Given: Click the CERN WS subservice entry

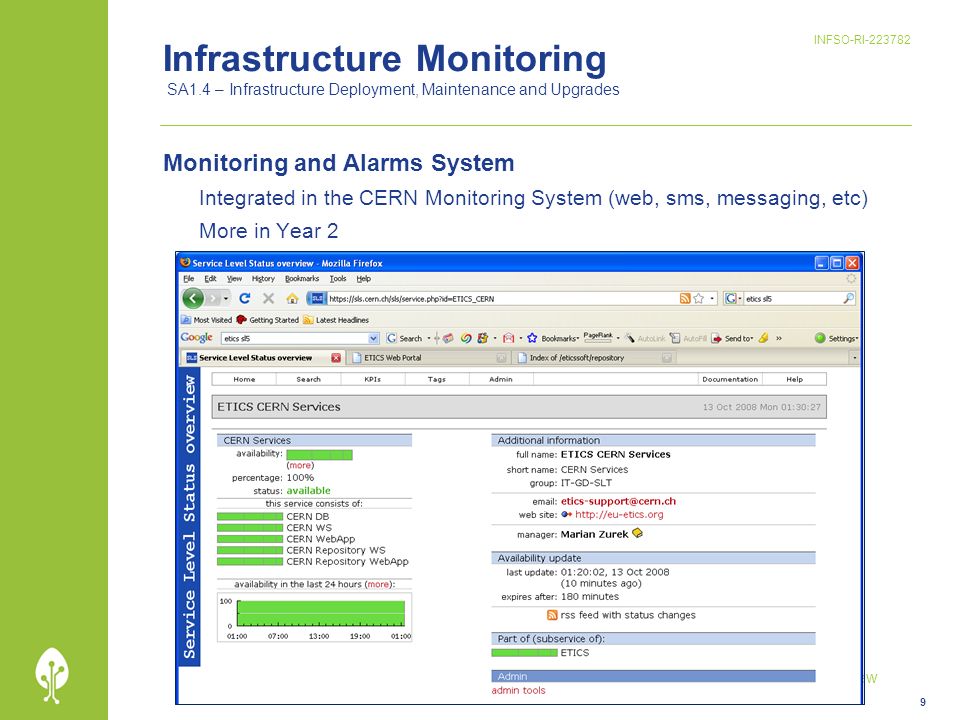Looking at the screenshot, I should tap(309, 527).
